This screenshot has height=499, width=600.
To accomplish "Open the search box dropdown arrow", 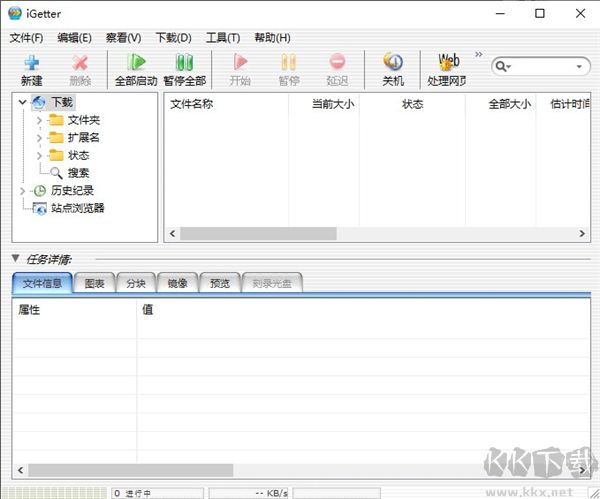I will coord(579,67).
